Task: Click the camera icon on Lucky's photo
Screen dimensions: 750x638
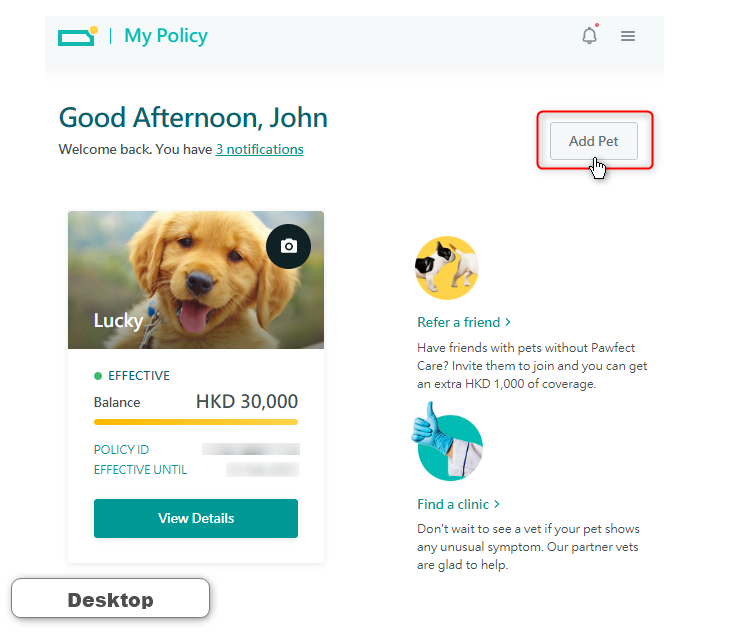Action: point(288,246)
